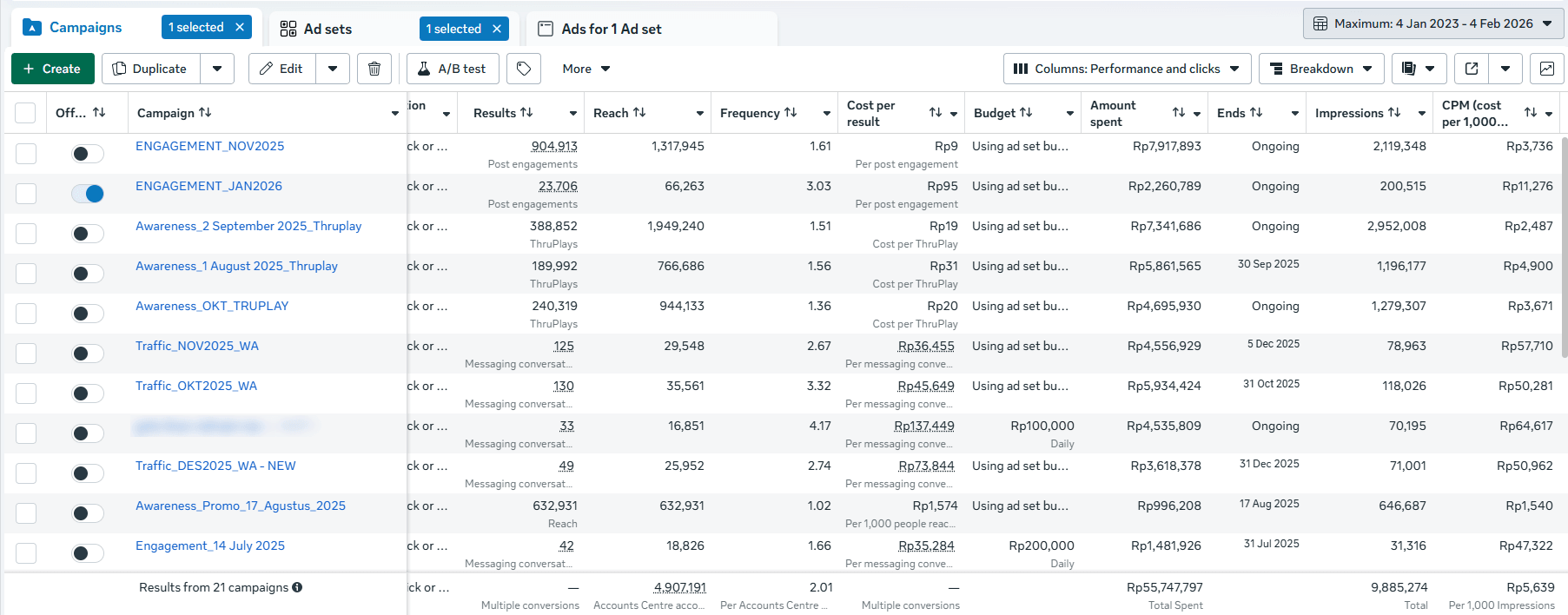Show info for Results from 21 campaigns
This screenshot has height=615, width=1568.
(x=297, y=587)
